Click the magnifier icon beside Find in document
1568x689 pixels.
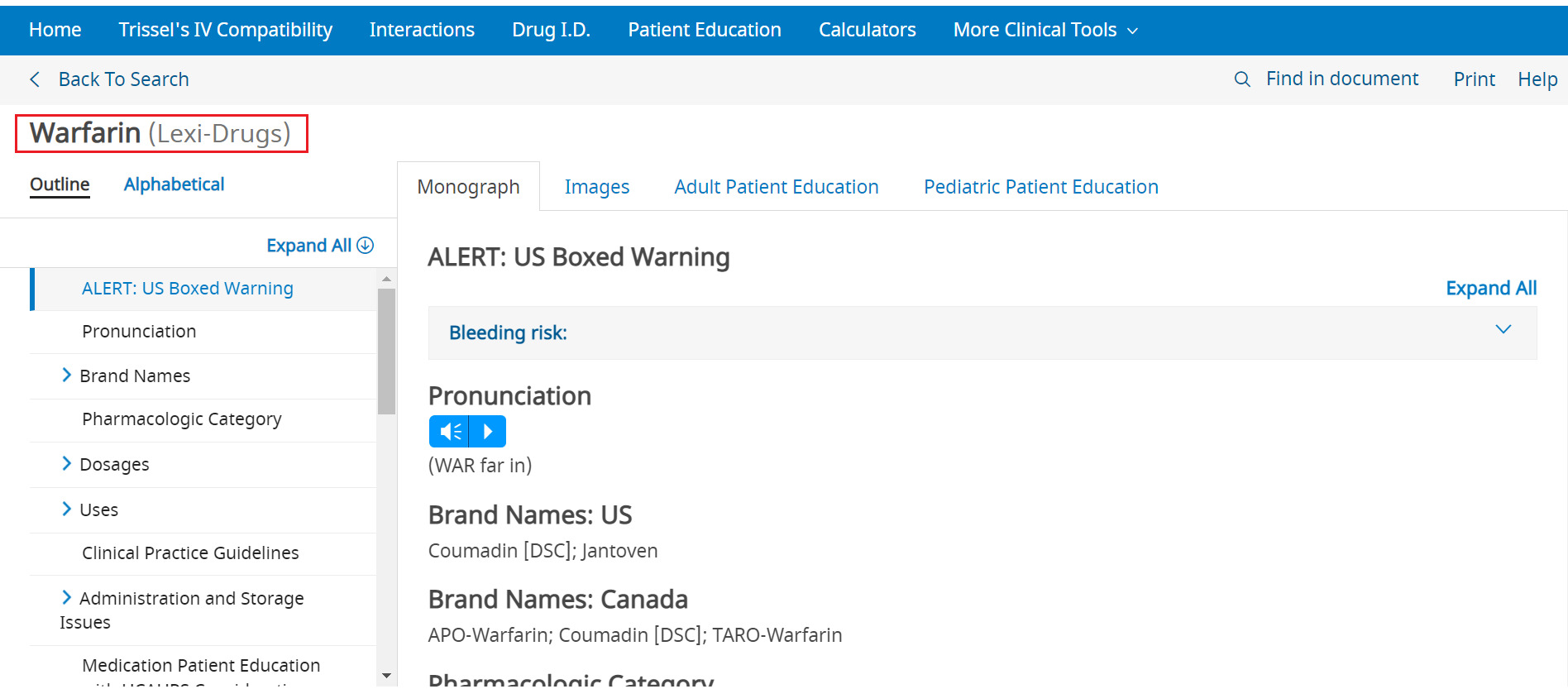[1241, 79]
